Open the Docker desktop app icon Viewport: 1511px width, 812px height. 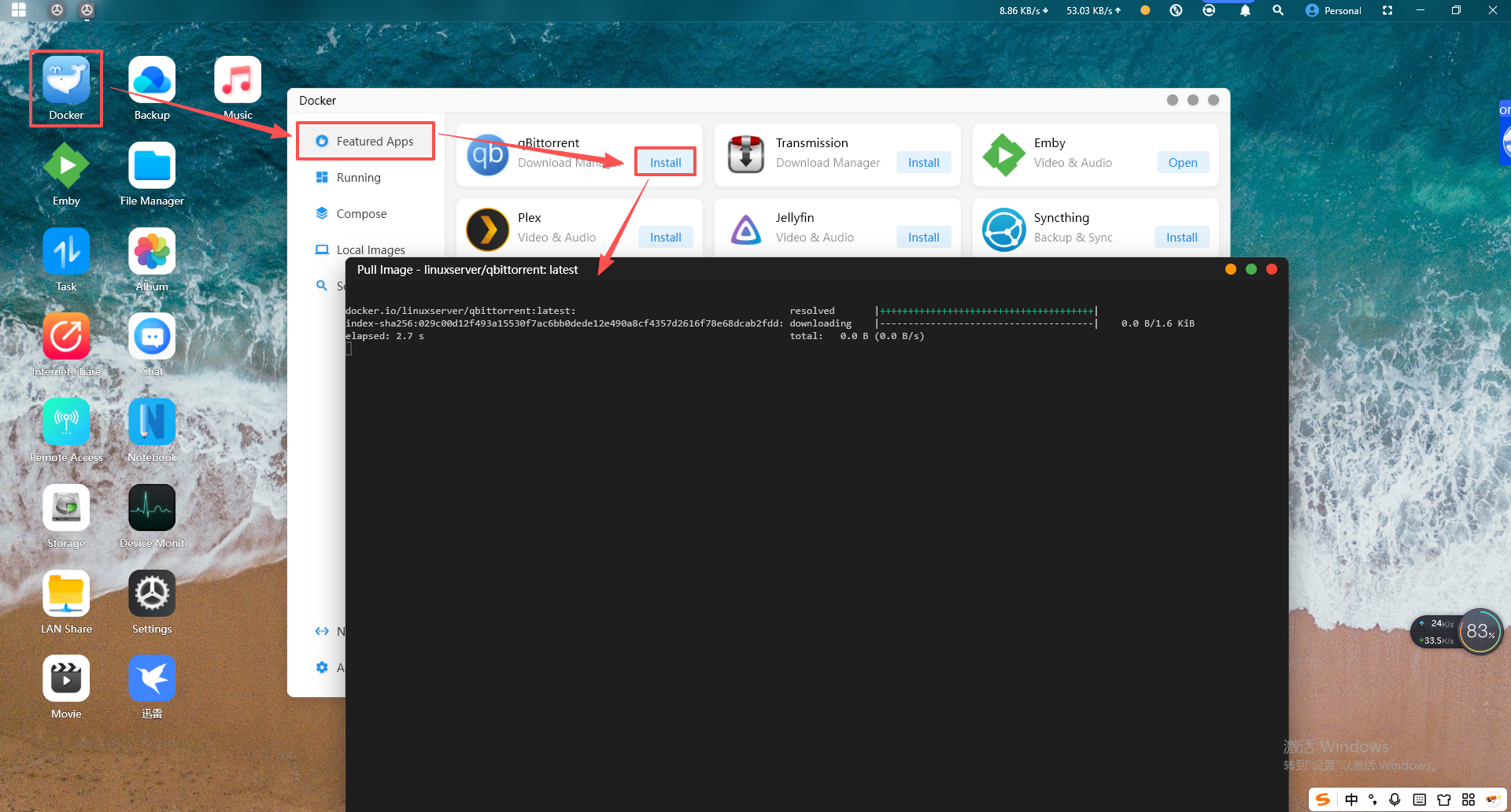point(66,79)
